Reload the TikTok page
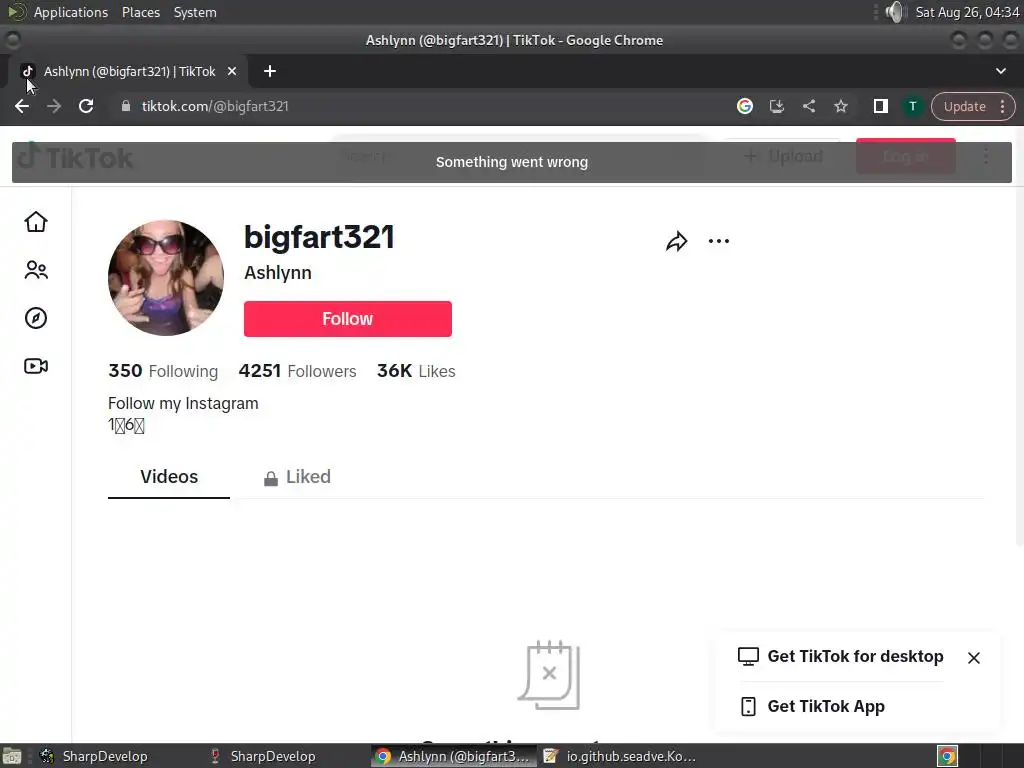The image size is (1024, 768). coord(86,106)
